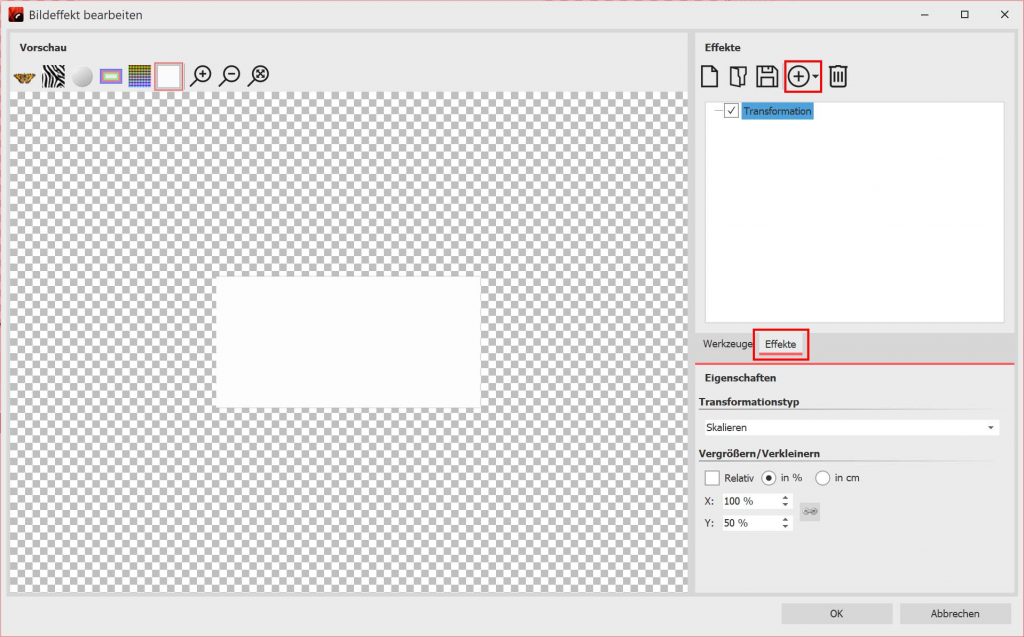Select the zebra stripes preview image

(54, 76)
